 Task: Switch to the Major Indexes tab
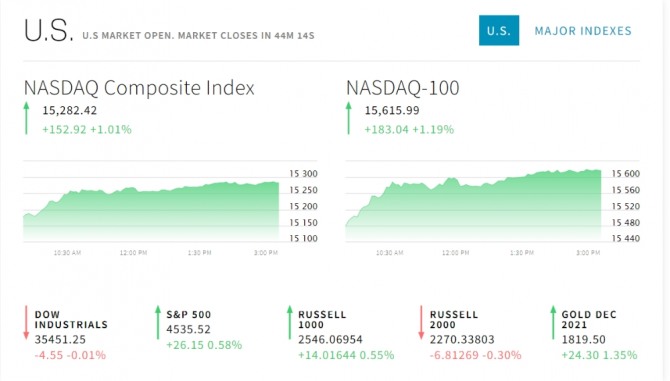pyautogui.click(x=583, y=31)
